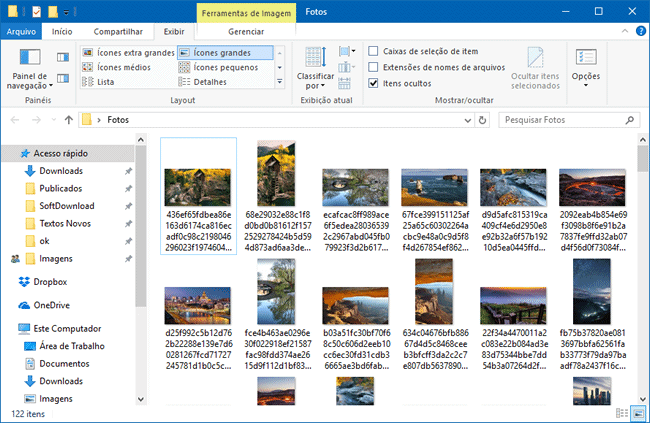Enable Caixas de seleção de item checkbox

[x=373, y=51]
